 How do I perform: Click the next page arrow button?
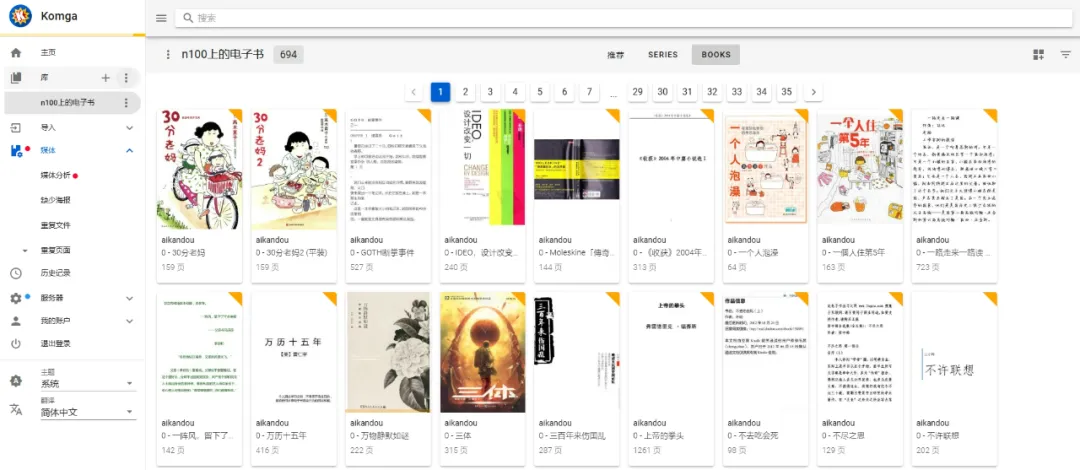pyautogui.click(x=813, y=92)
